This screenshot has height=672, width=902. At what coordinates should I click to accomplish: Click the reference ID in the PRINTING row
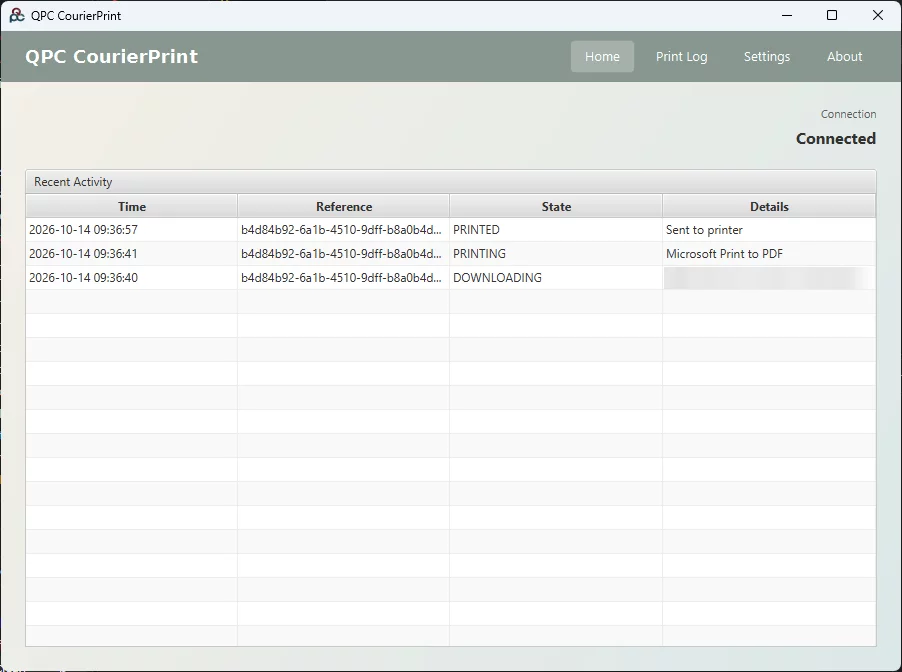[343, 254]
